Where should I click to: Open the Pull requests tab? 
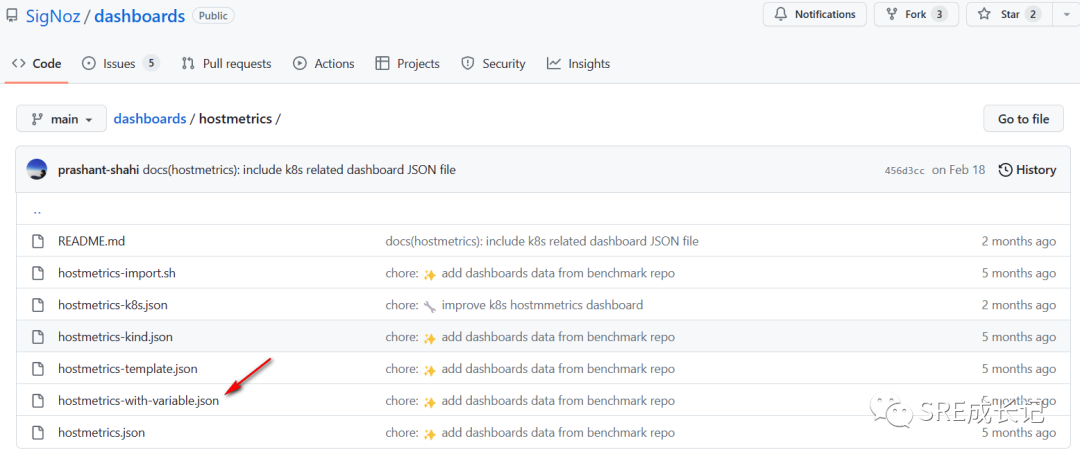tap(226, 63)
